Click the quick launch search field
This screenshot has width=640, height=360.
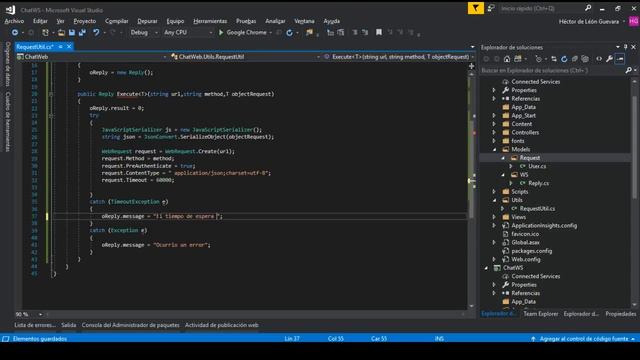541,8
